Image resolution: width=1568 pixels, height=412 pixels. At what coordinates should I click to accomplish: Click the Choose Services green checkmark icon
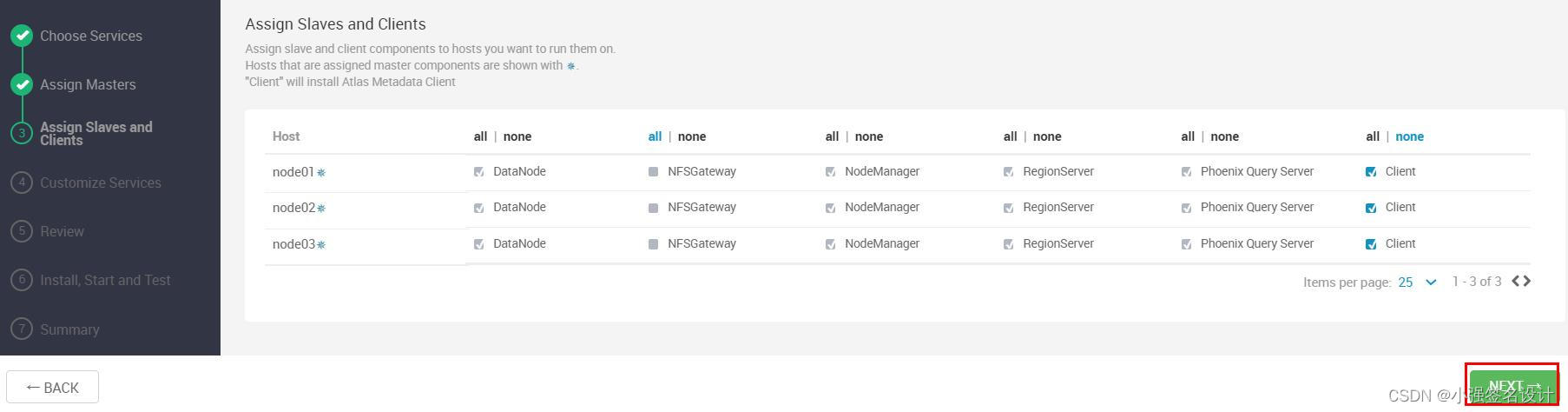[x=22, y=36]
